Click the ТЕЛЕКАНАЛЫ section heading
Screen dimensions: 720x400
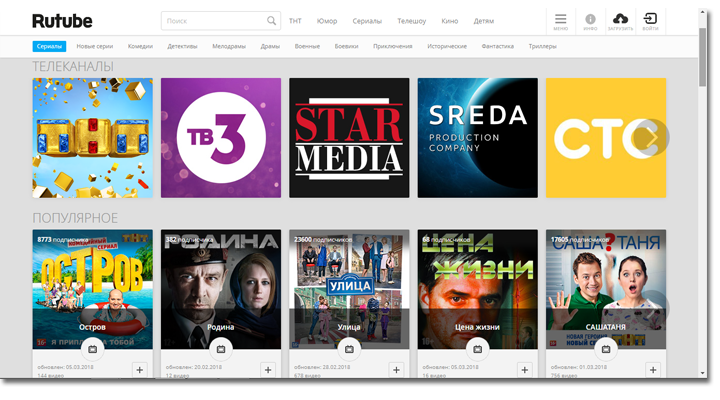tap(73, 67)
